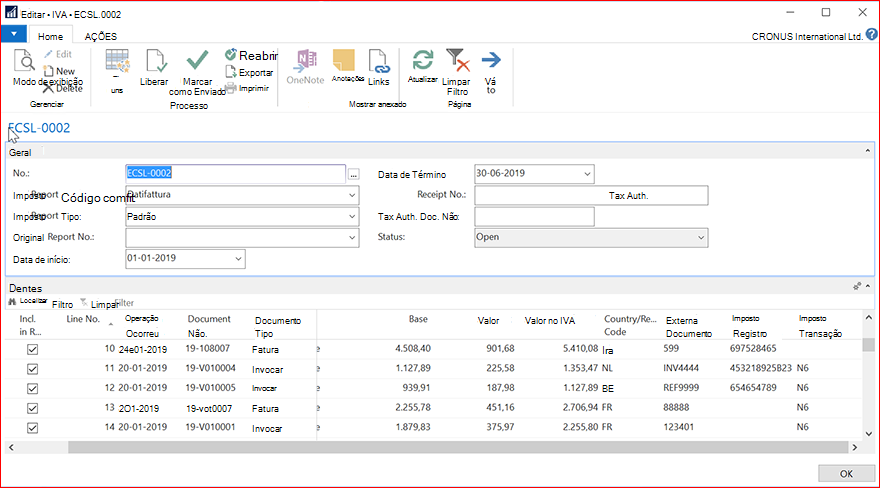880x488 pixels.
Task: Click the app icon in title bar
Action: [x=11, y=12]
